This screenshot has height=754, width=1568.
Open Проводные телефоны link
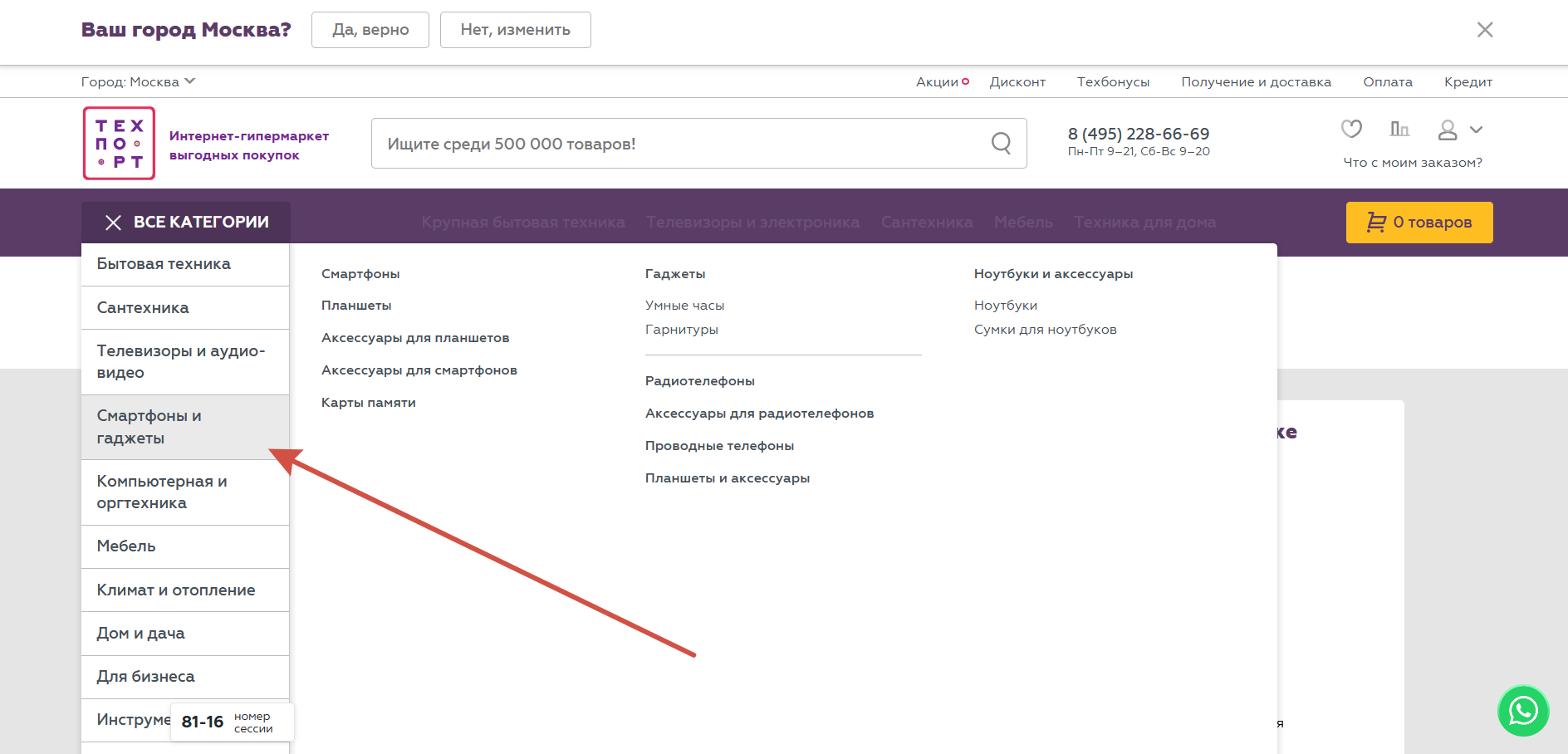(x=720, y=446)
